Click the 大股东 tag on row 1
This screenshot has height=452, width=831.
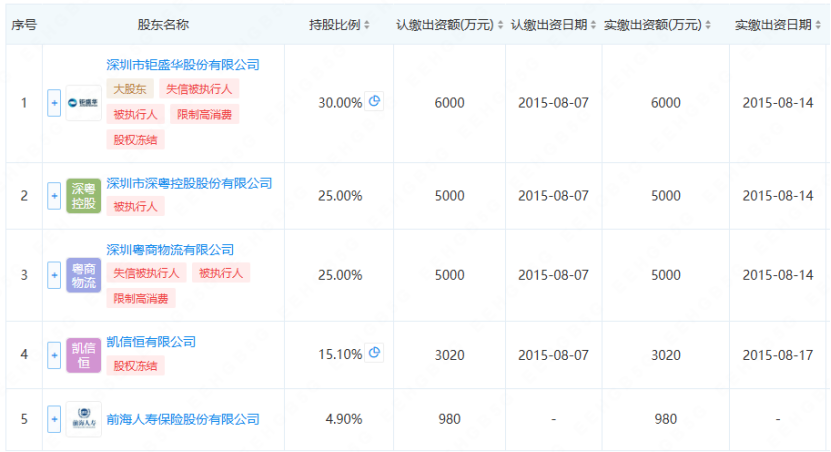pos(128,89)
